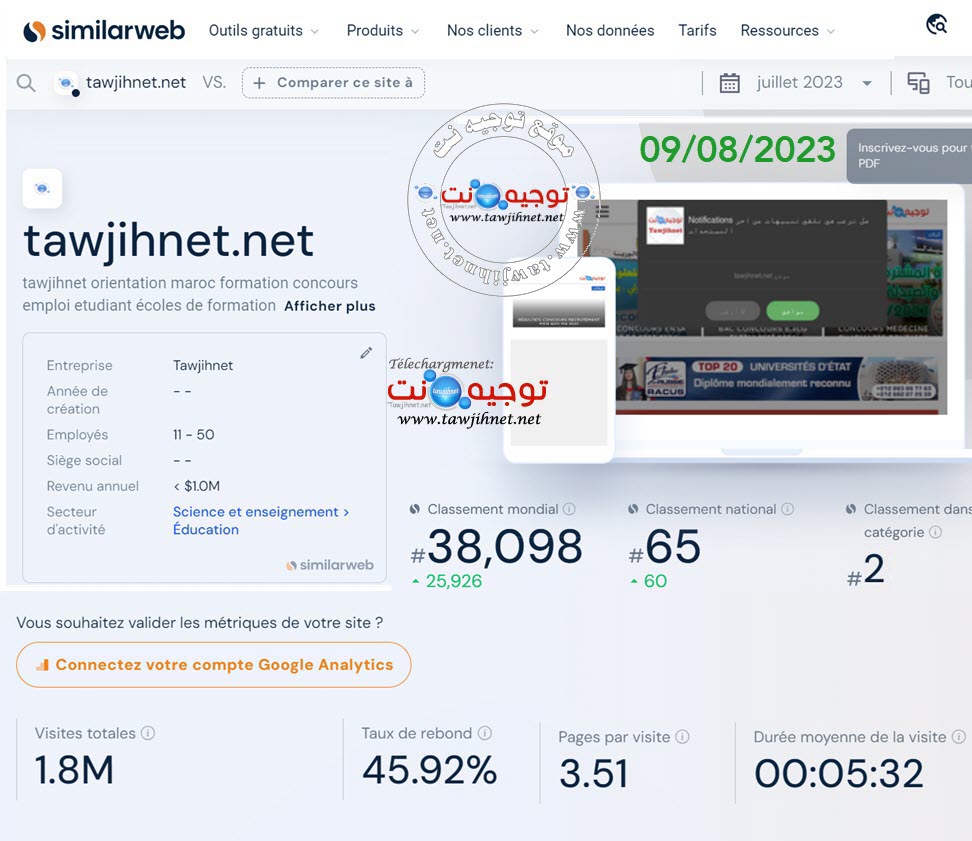Click the 3.51 pages per visit value
Image resolution: width=972 pixels, height=841 pixels.
coord(594,774)
